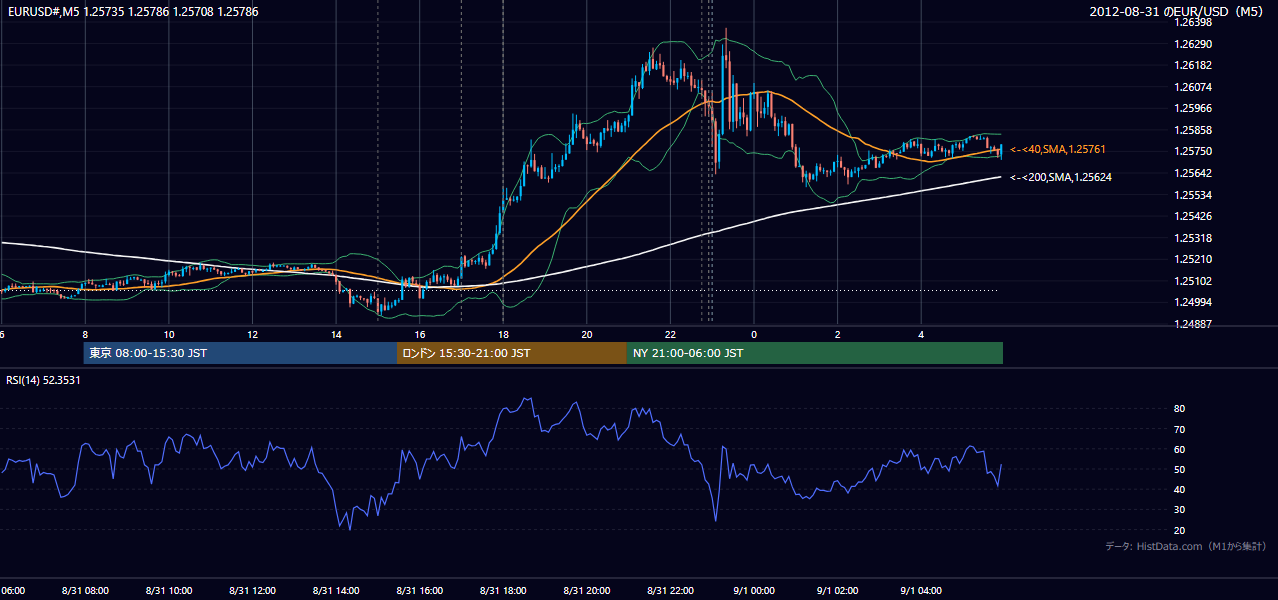The image size is (1278, 600).
Task: Select the NY 21:00-06:00 JST session bar
Action: pos(815,353)
